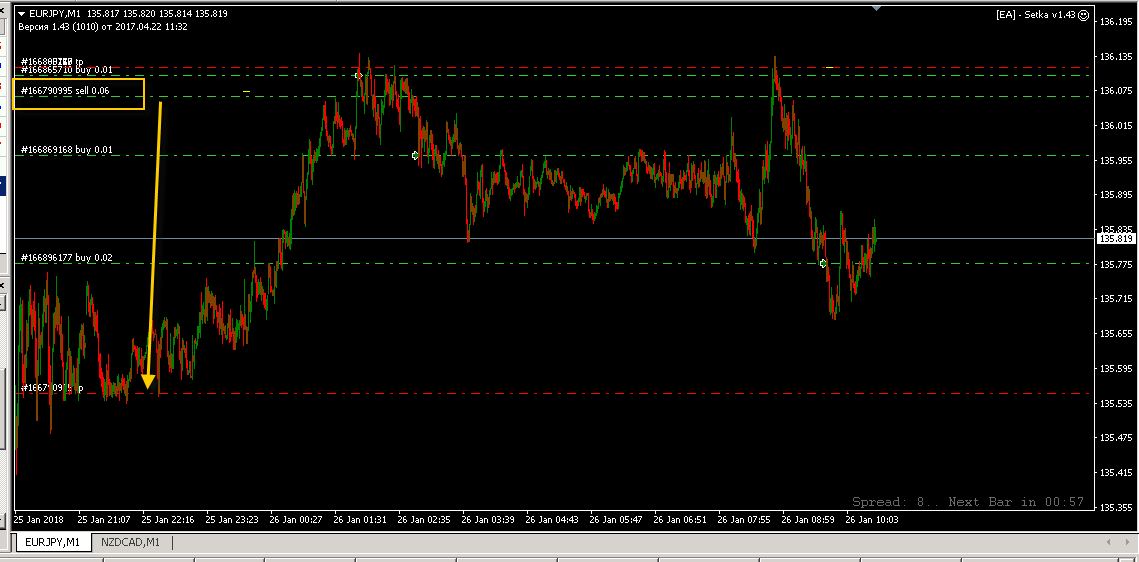Image resolution: width=1139 pixels, height=562 pixels.
Task: Click the 135.955 price scale label
Action: coord(1117,160)
